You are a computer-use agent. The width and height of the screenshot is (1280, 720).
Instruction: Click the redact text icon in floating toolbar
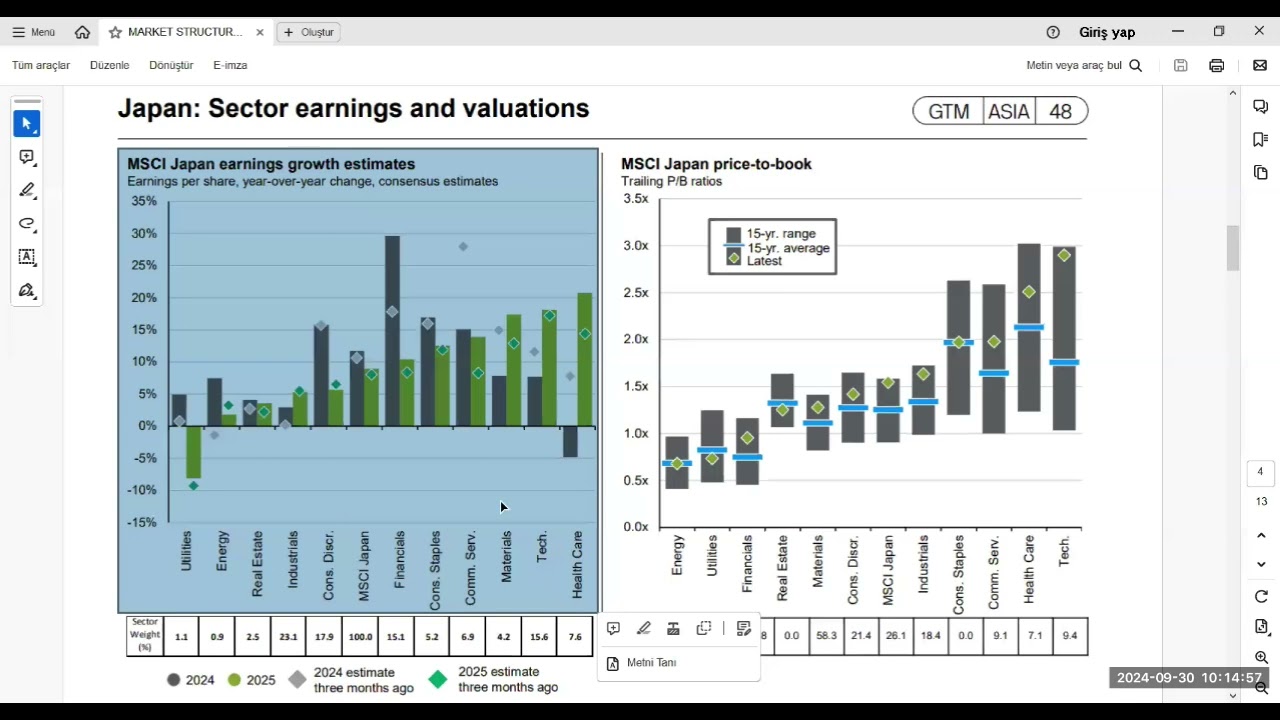(673, 629)
